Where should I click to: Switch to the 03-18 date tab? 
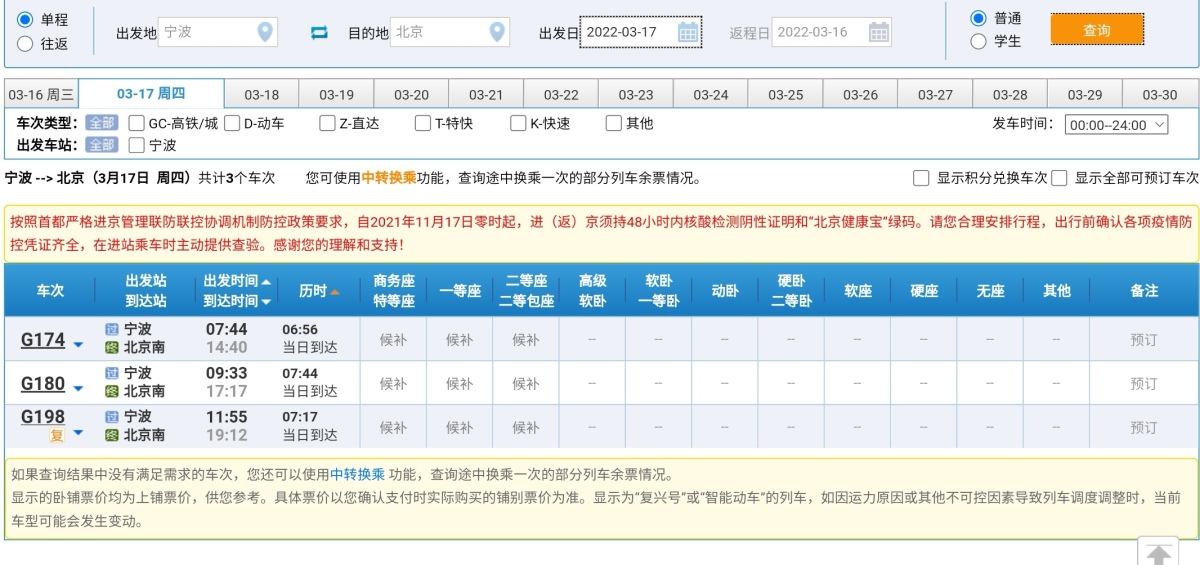[x=261, y=95]
